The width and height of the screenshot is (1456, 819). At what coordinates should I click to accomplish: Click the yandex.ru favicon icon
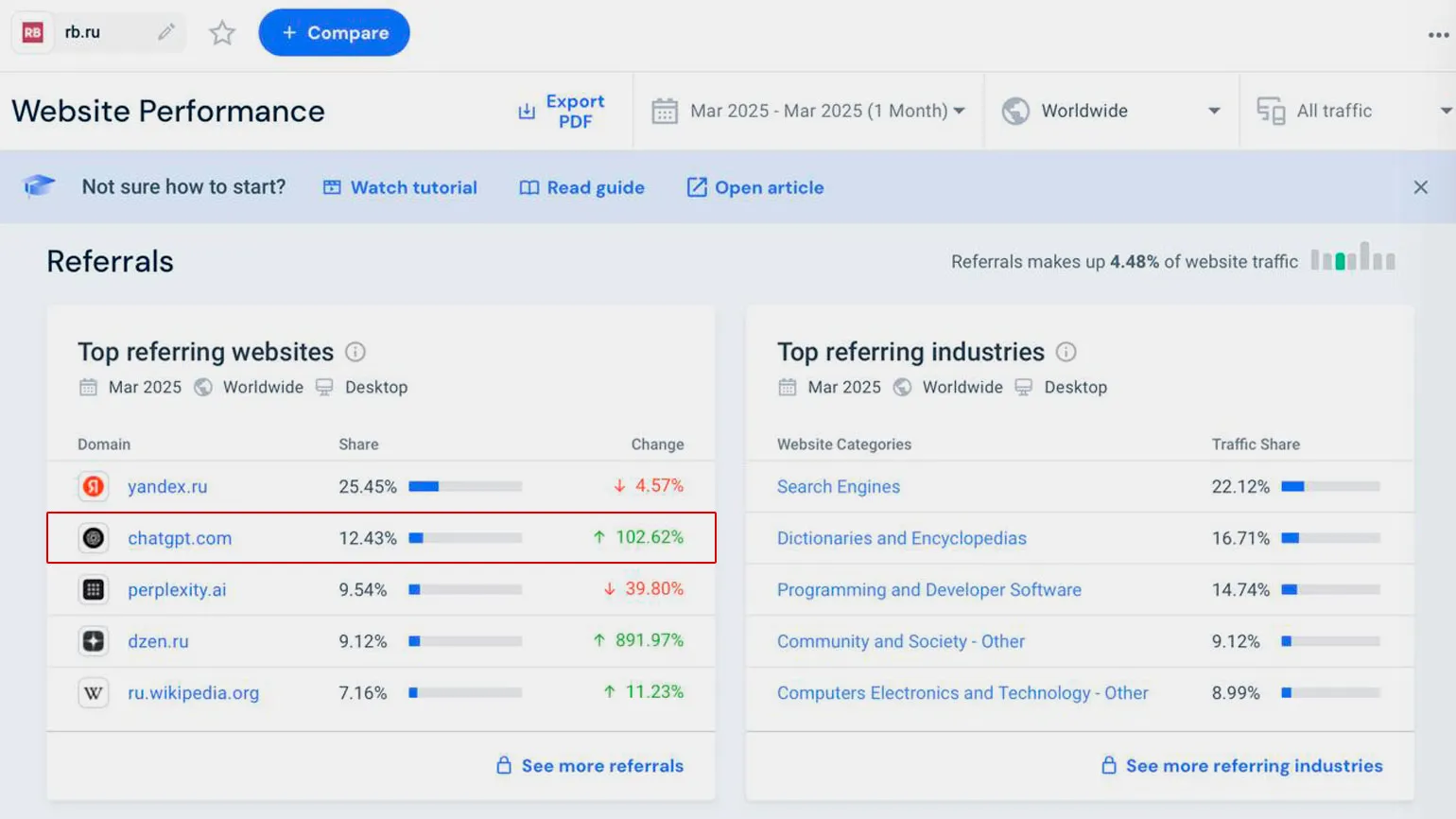coord(94,486)
